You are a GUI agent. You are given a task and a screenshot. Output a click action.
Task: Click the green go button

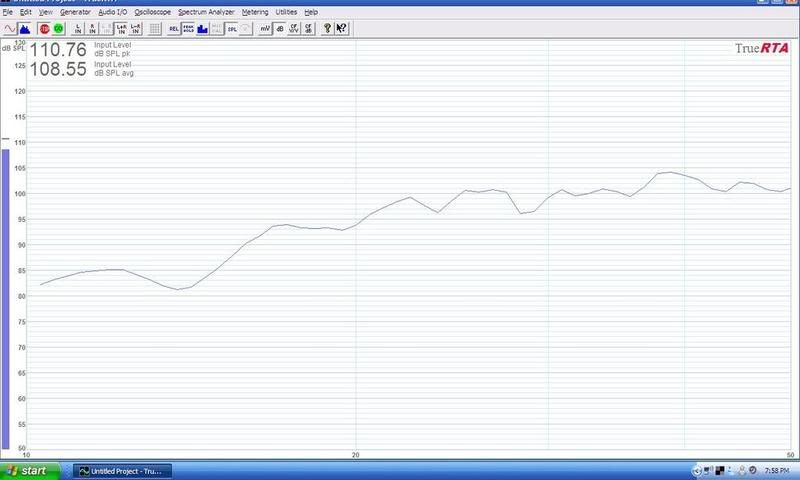point(59,29)
